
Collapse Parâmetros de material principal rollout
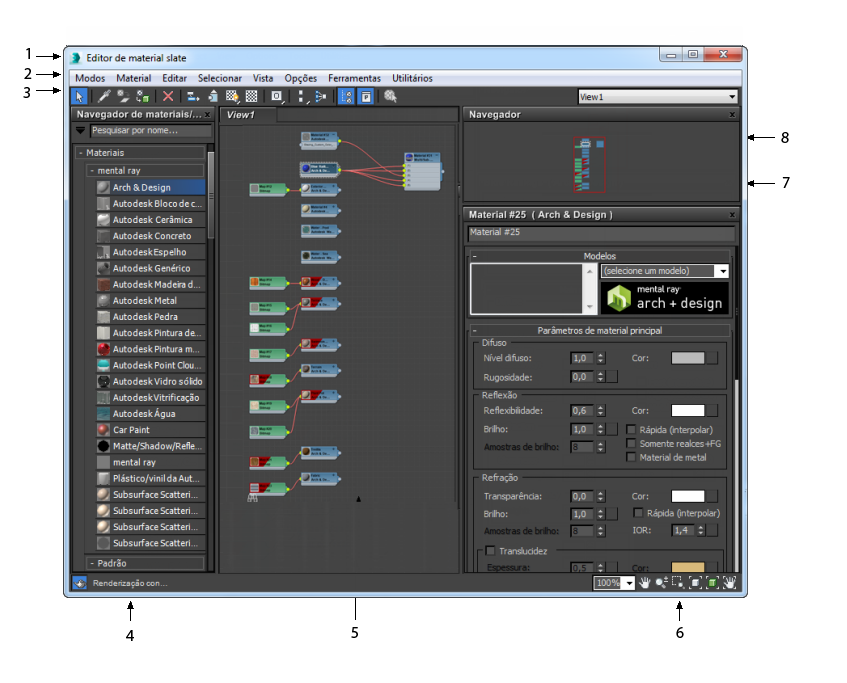[x=474, y=330]
